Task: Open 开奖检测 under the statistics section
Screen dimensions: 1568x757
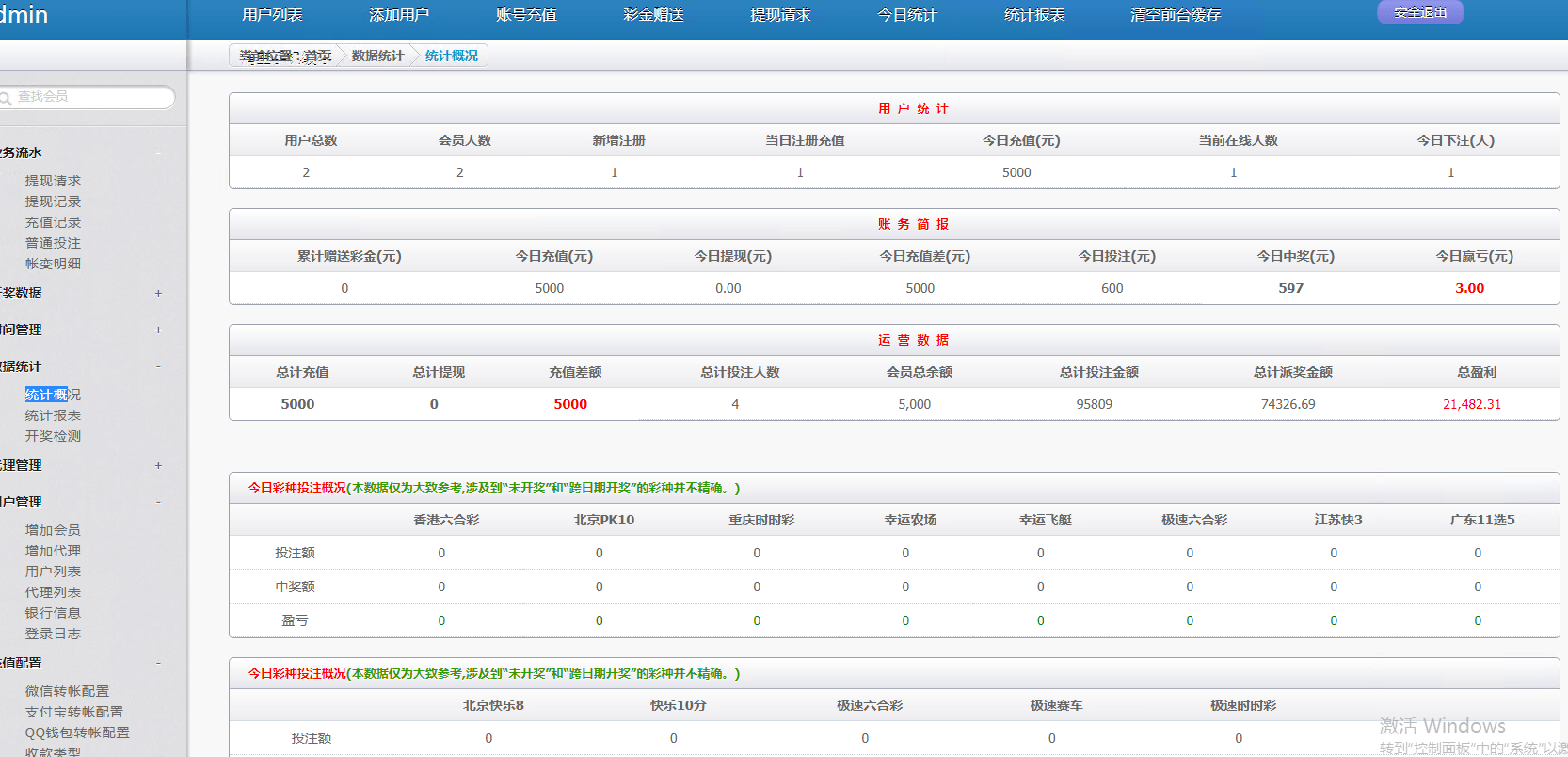Action: pyautogui.click(x=53, y=436)
